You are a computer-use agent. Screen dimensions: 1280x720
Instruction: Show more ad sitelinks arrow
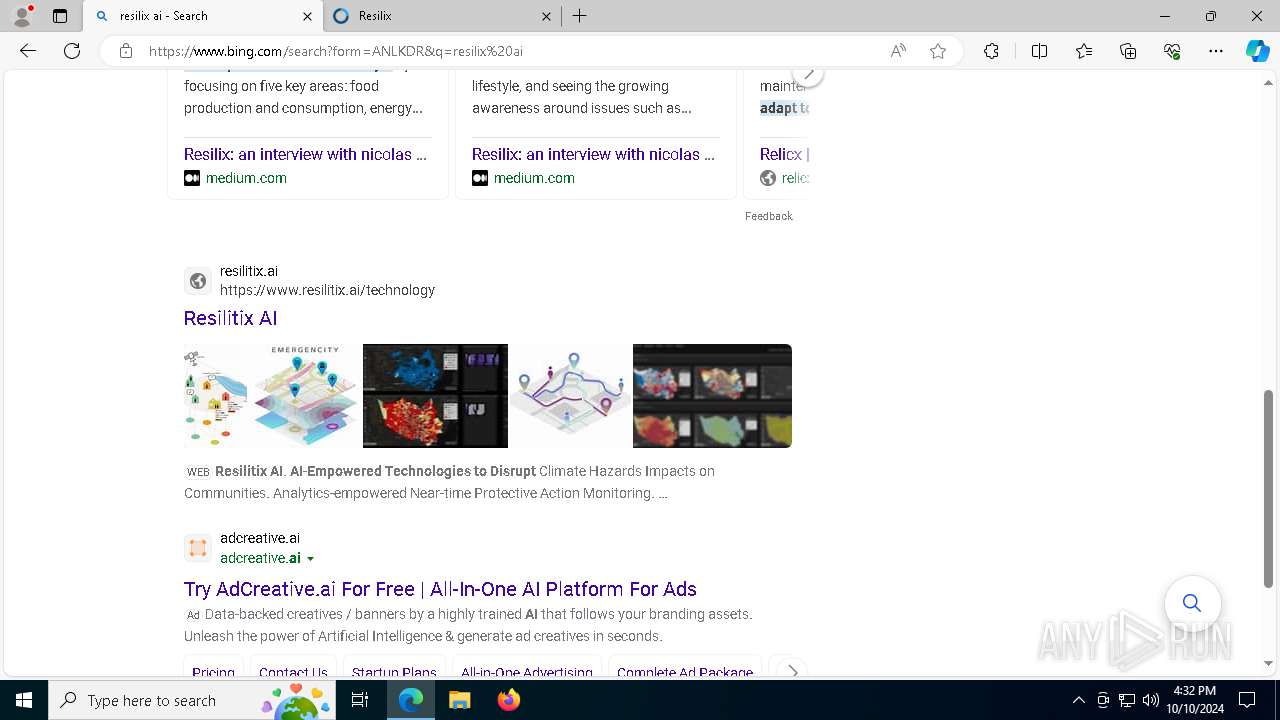click(792, 671)
